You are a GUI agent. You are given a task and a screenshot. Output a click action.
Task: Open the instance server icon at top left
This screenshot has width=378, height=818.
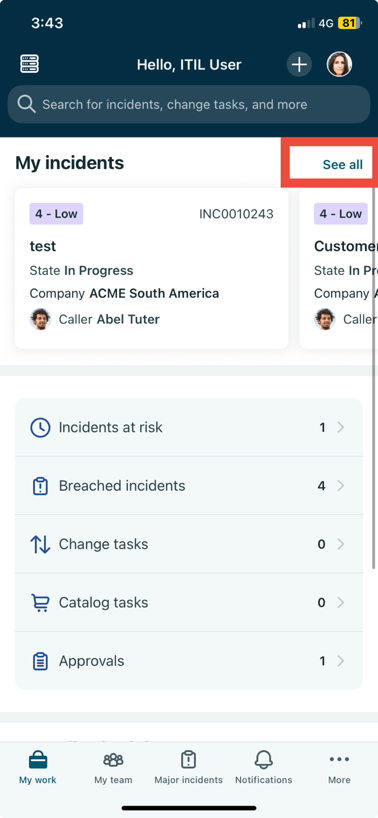click(30, 64)
